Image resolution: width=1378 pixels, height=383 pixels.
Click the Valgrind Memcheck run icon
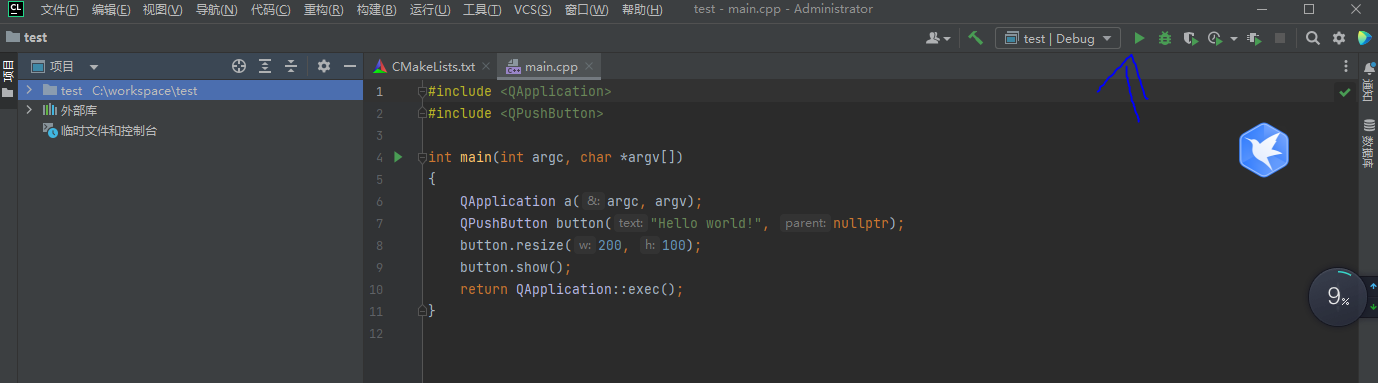(1254, 38)
